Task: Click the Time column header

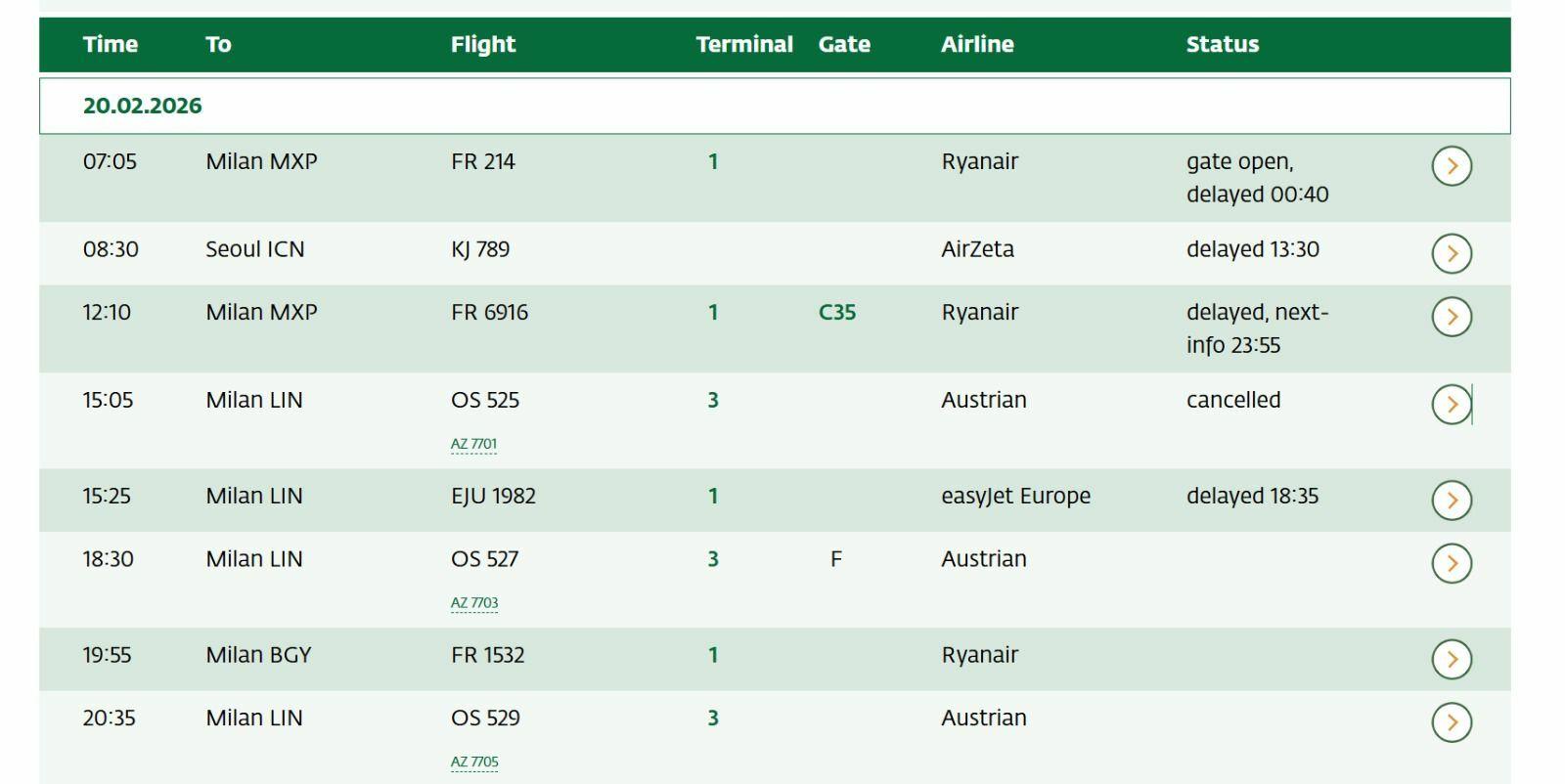Action: (111, 44)
